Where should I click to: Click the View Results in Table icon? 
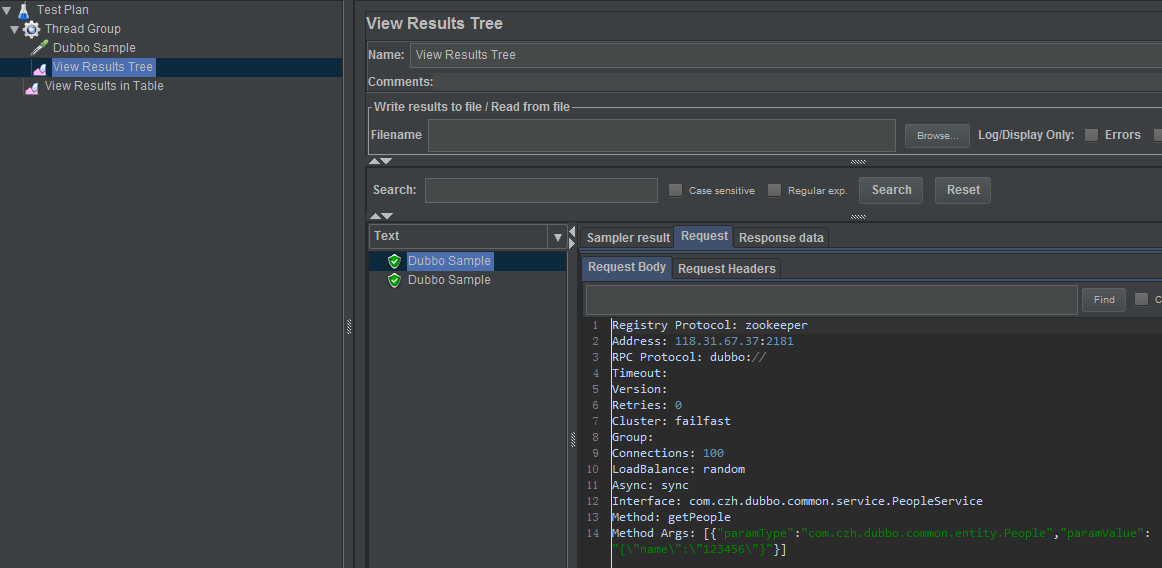tap(31, 87)
